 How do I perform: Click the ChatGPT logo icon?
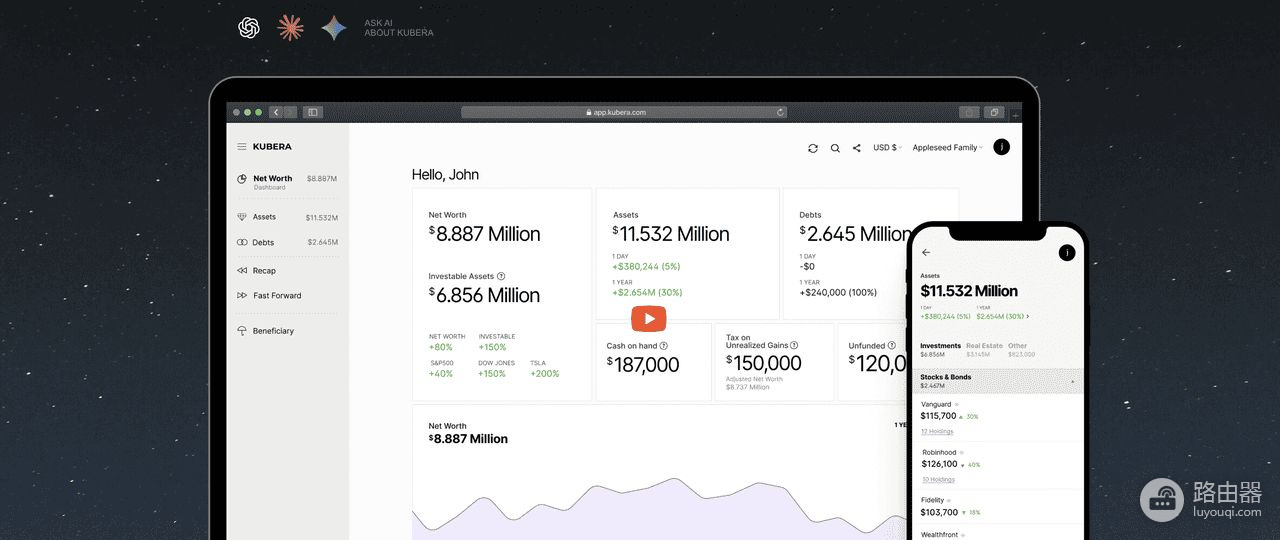[x=249, y=28]
